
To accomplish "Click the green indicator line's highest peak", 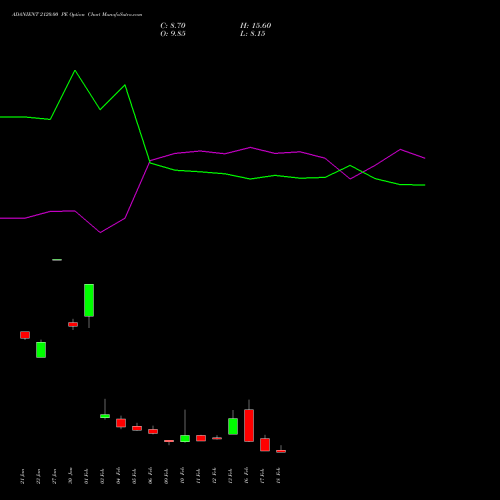I will point(75,71).
